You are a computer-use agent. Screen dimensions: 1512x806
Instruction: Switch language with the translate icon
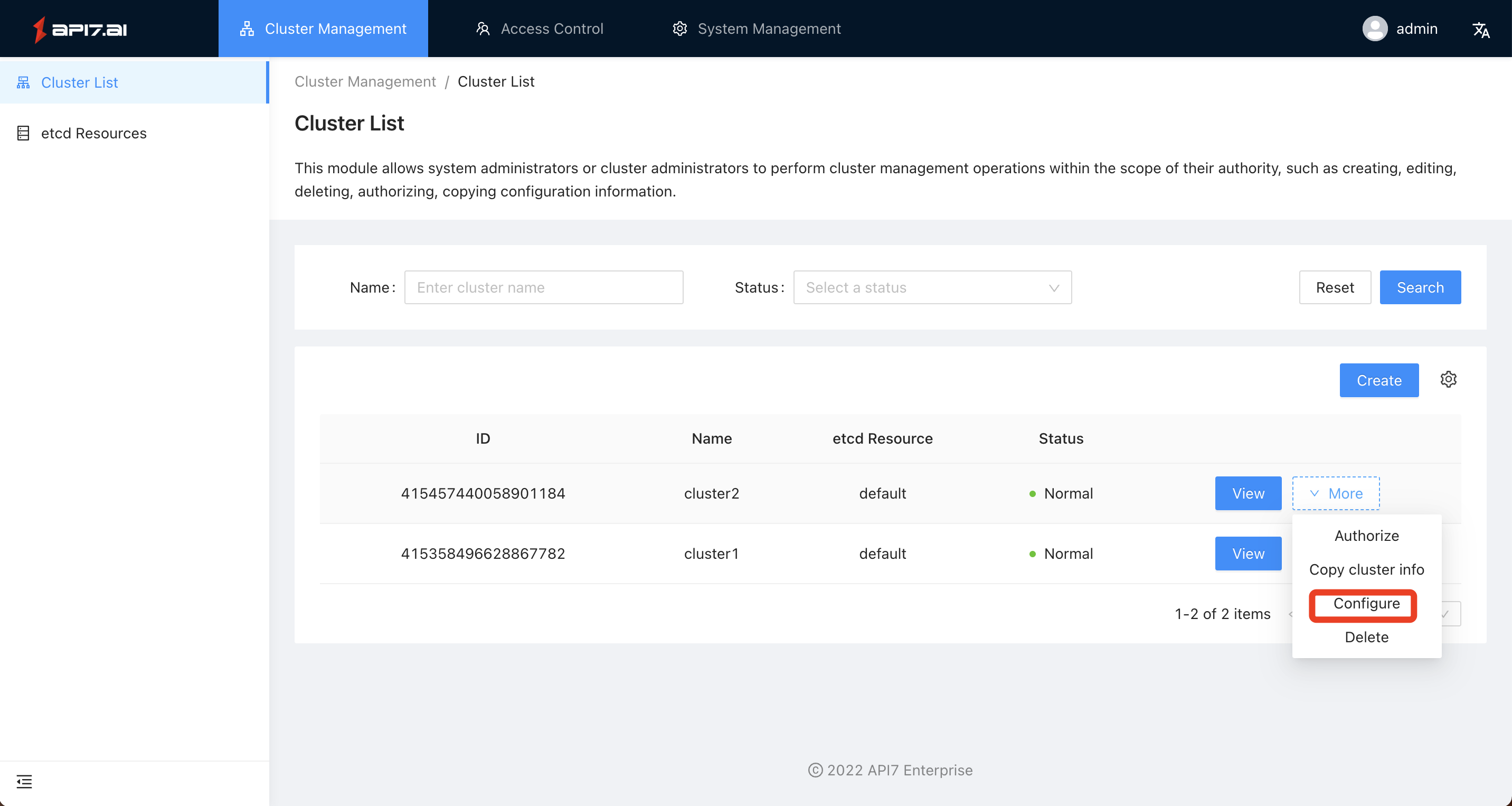(1481, 30)
